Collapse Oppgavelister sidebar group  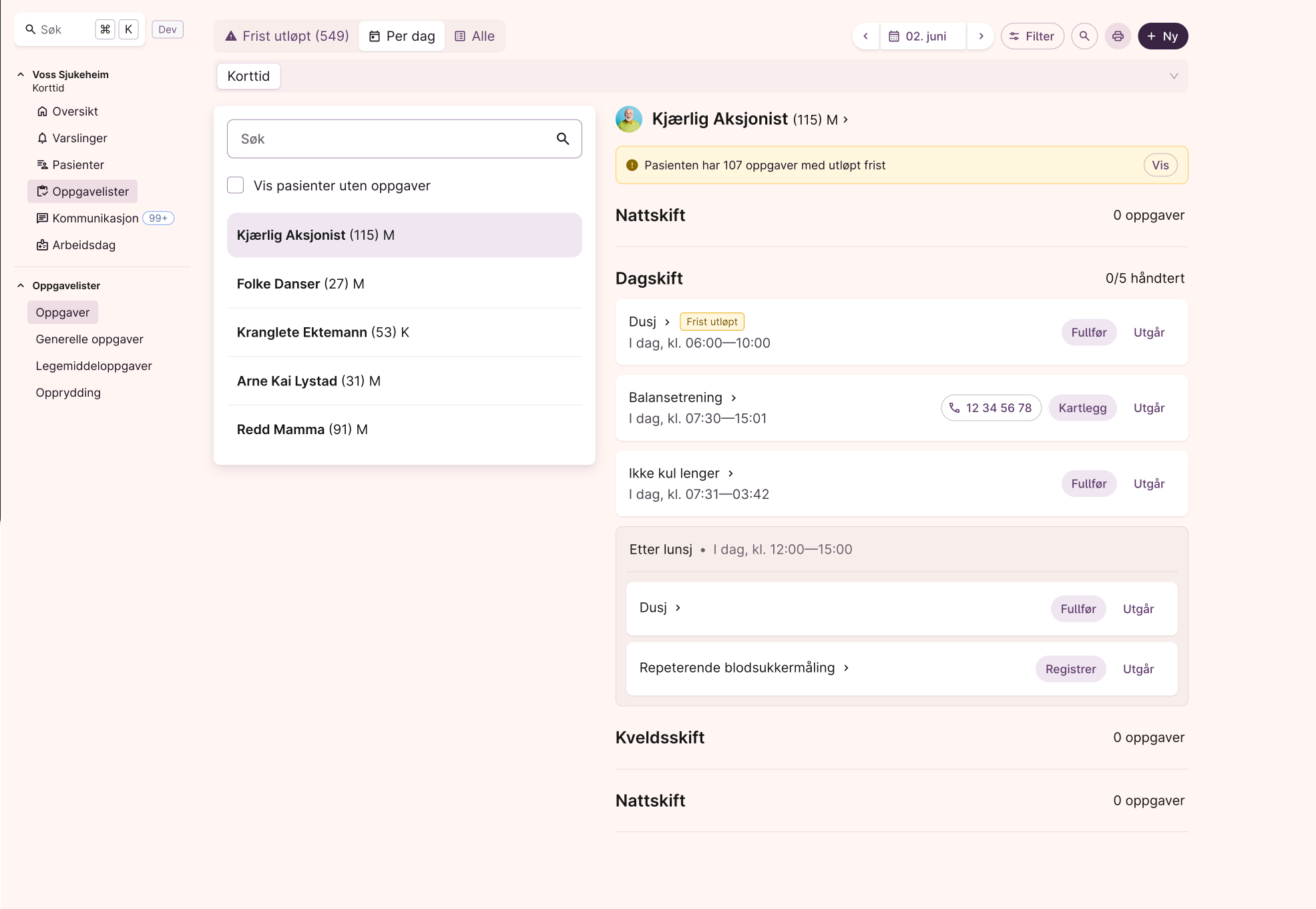pyautogui.click(x=21, y=286)
